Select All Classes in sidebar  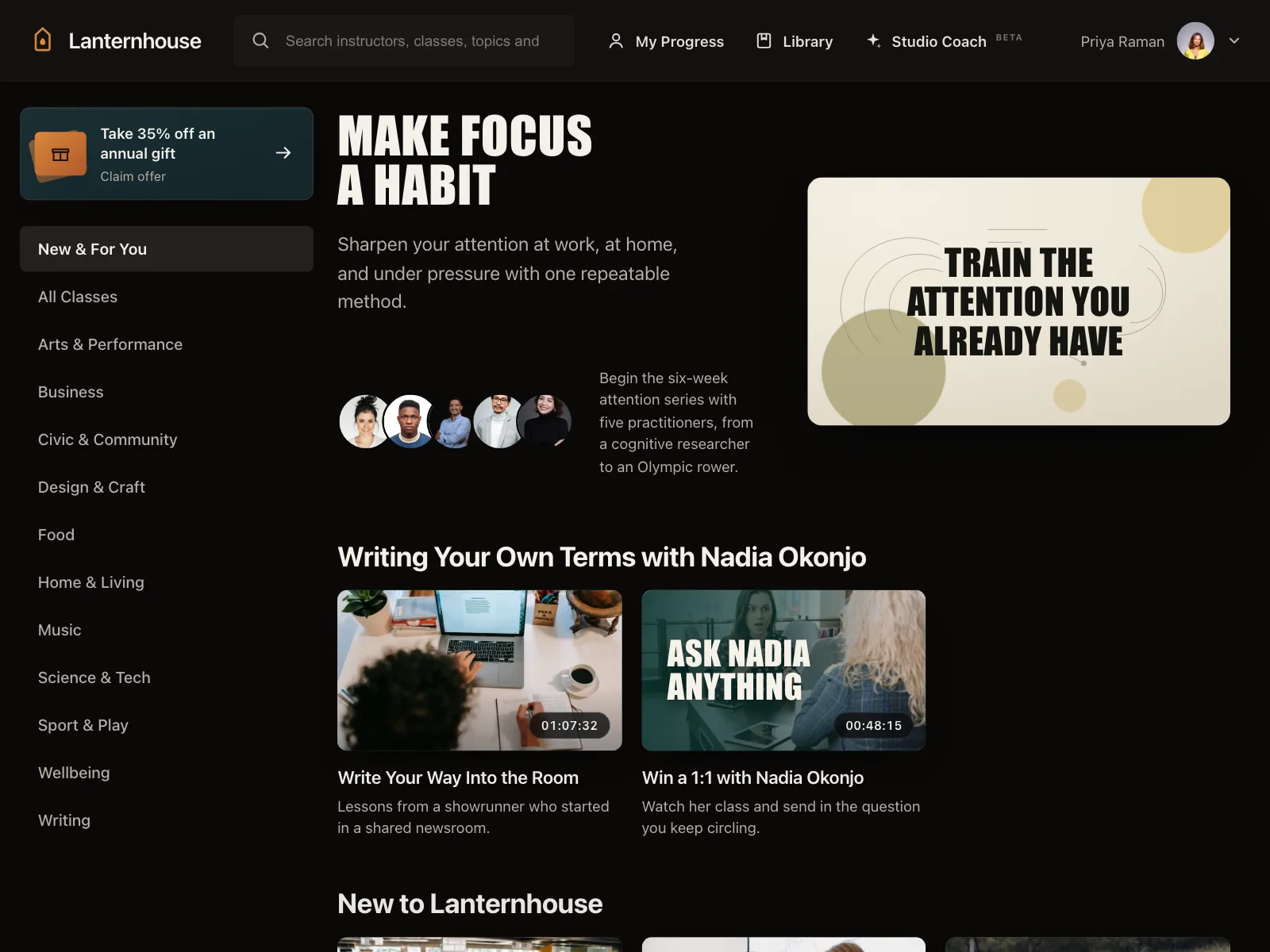tap(167, 297)
